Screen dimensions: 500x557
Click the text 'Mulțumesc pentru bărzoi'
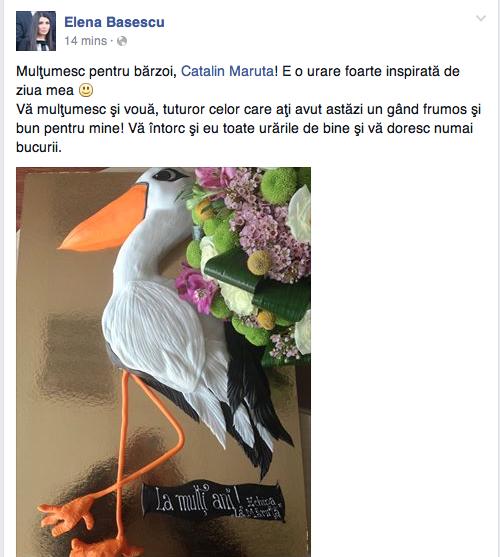point(96,71)
